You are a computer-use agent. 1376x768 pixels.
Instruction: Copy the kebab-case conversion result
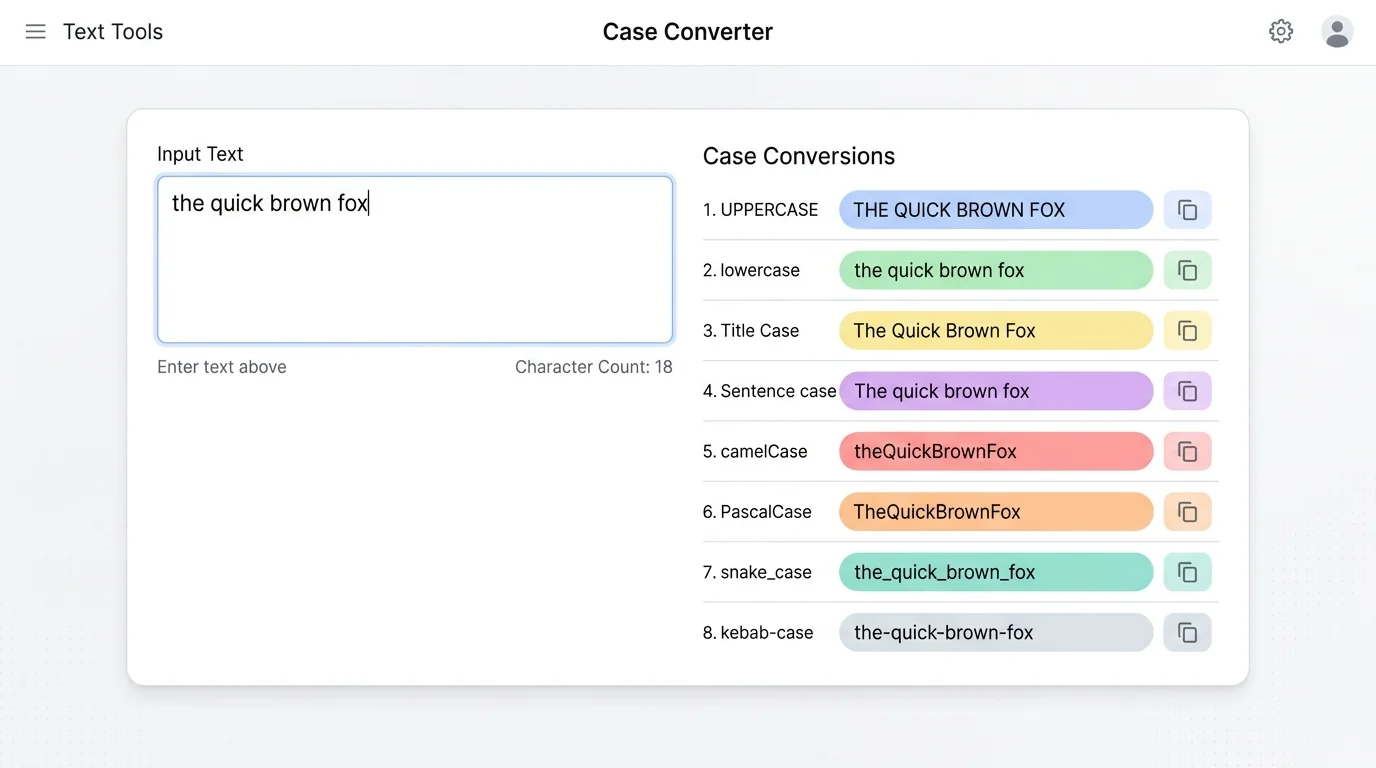coord(1187,632)
